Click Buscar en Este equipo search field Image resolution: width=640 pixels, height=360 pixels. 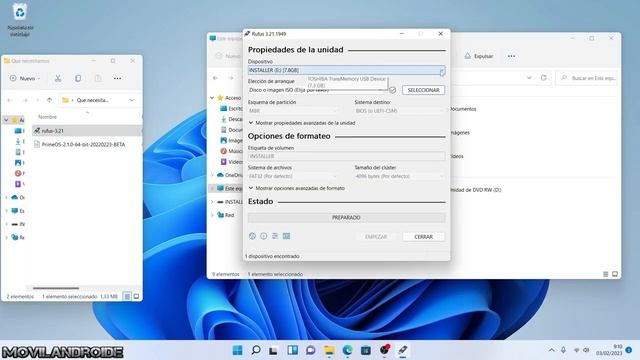[587, 78]
